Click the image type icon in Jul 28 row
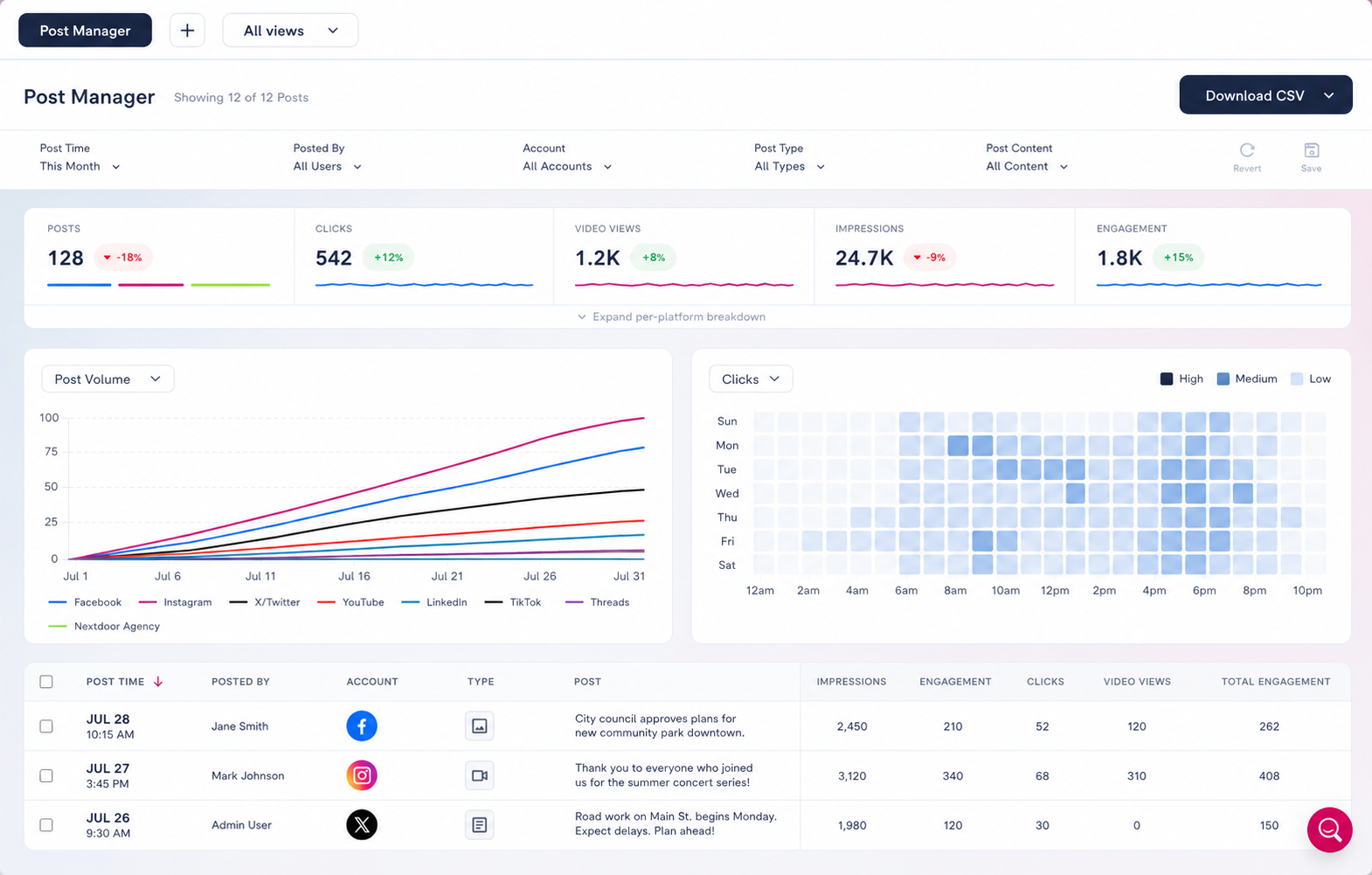 tap(480, 726)
